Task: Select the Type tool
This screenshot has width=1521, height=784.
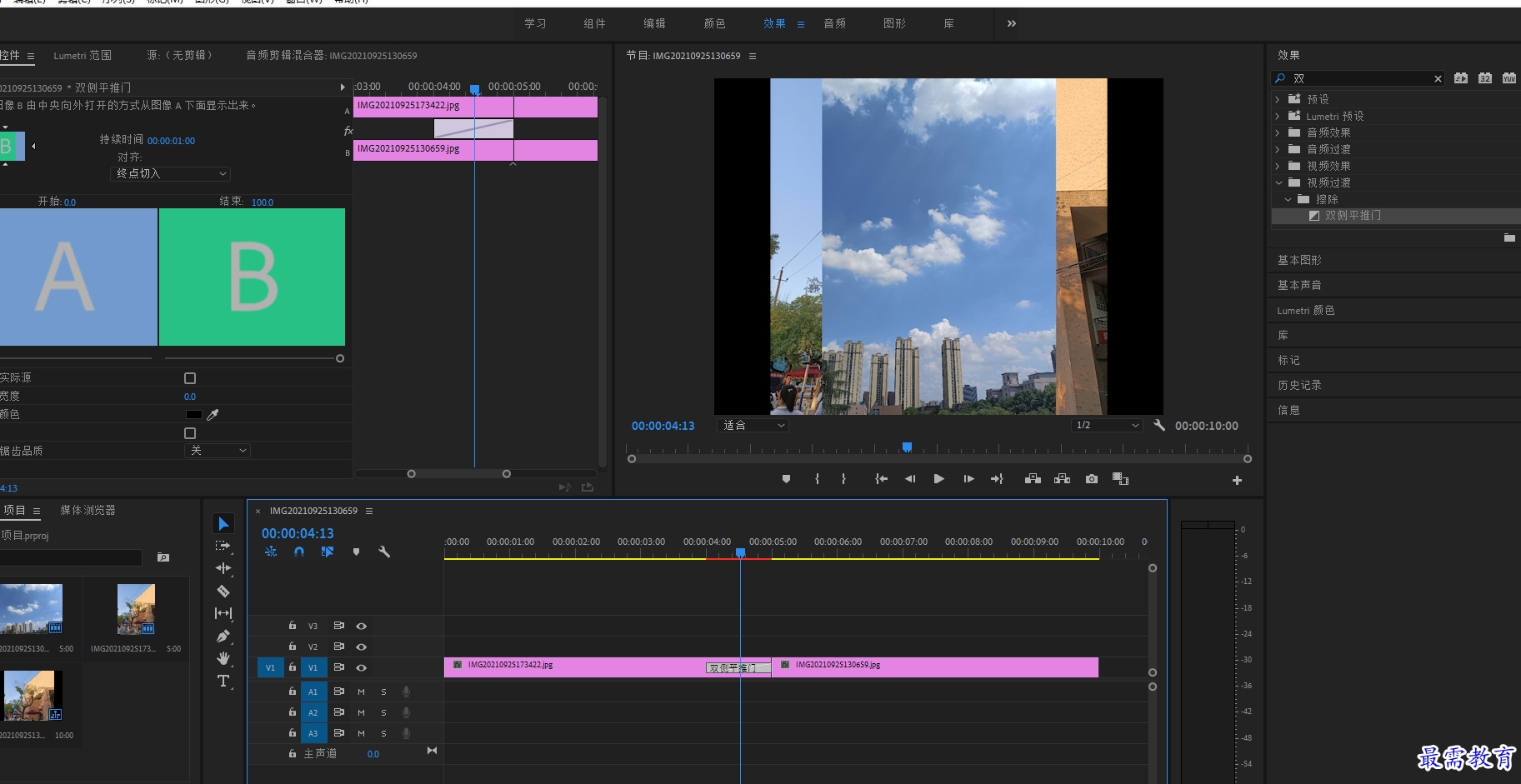Action: pyautogui.click(x=223, y=681)
